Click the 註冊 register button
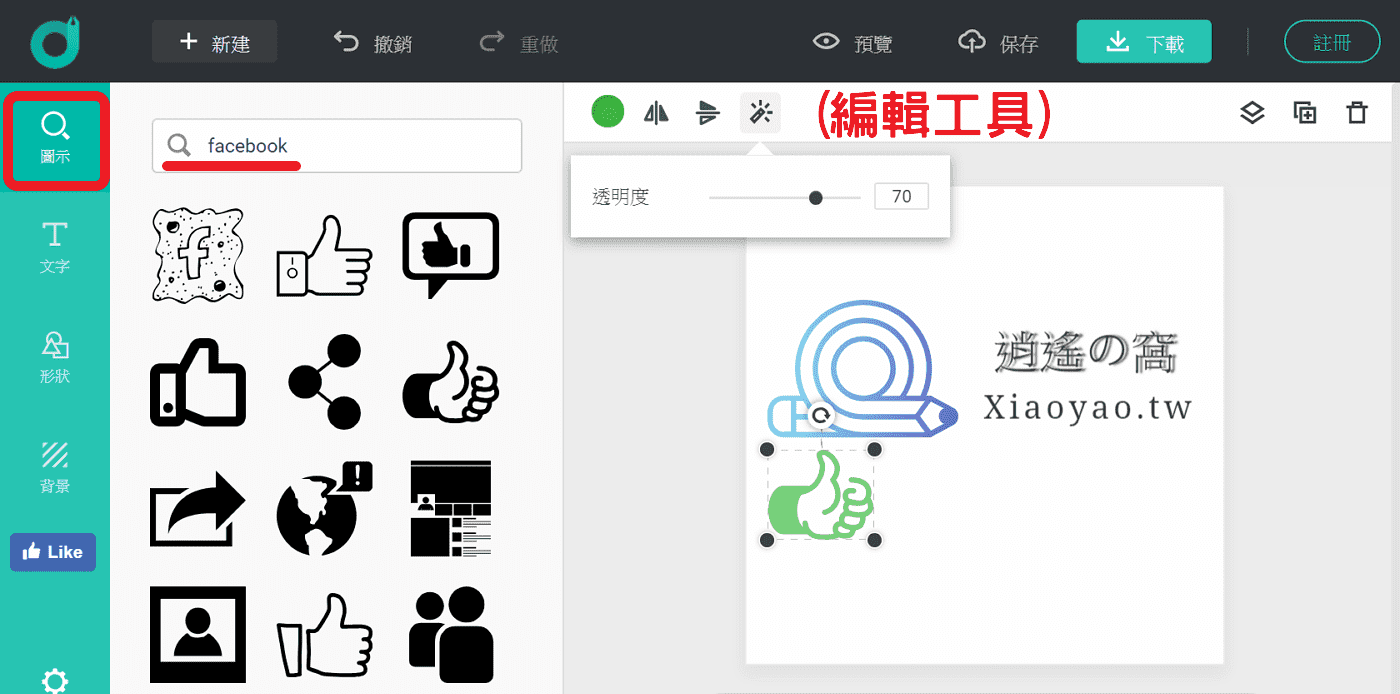Viewport: 1400px width, 694px height. (x=1332, y=42)
